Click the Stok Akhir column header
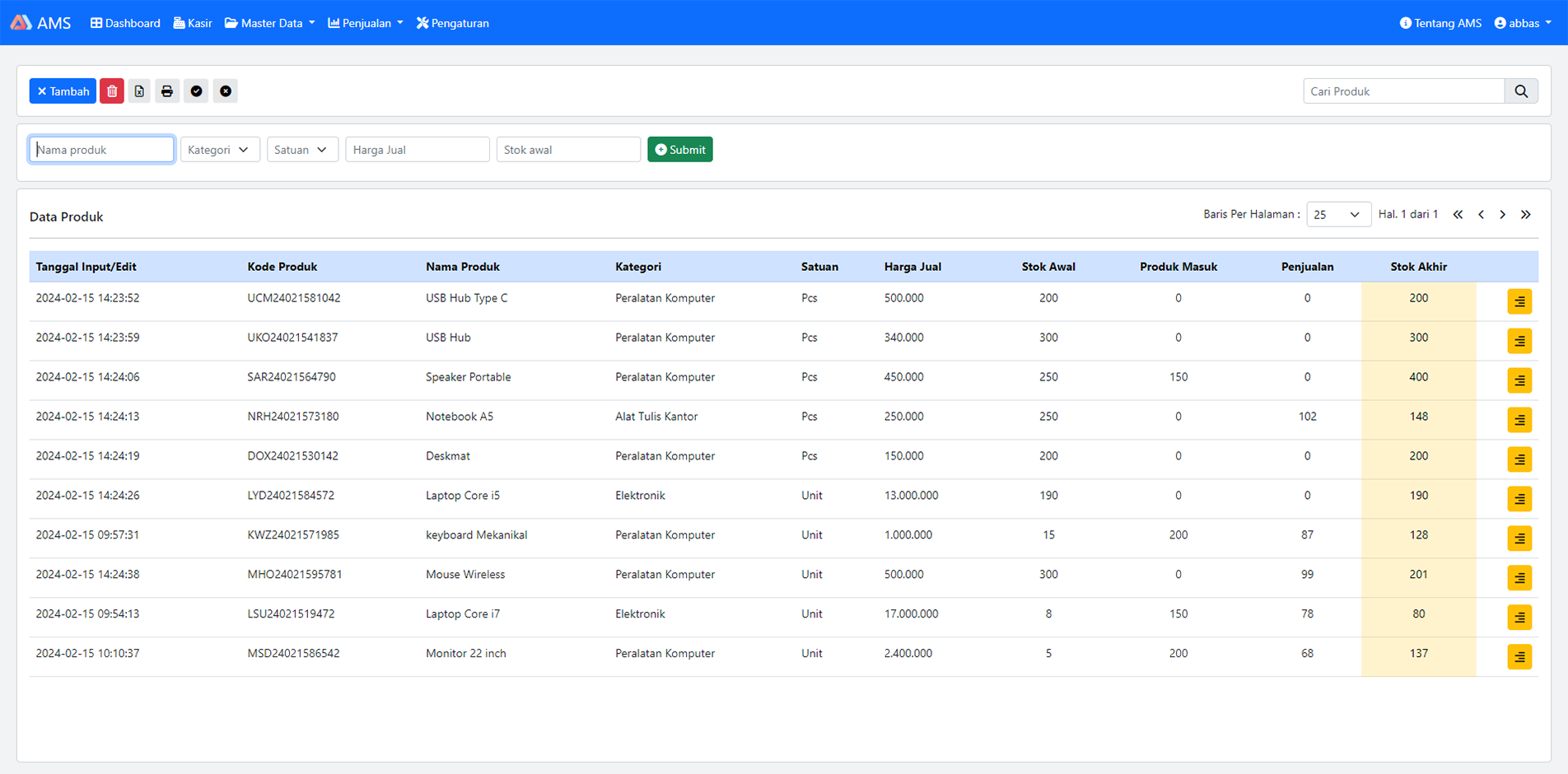This screenshot has width=1568, height=774. 1419,267
